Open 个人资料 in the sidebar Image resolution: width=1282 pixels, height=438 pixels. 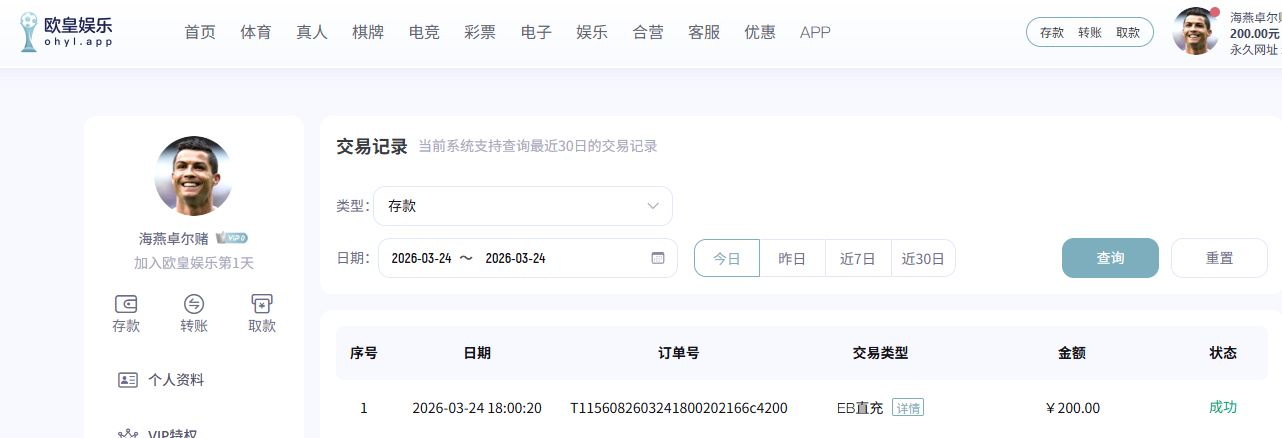coord(176,380)
